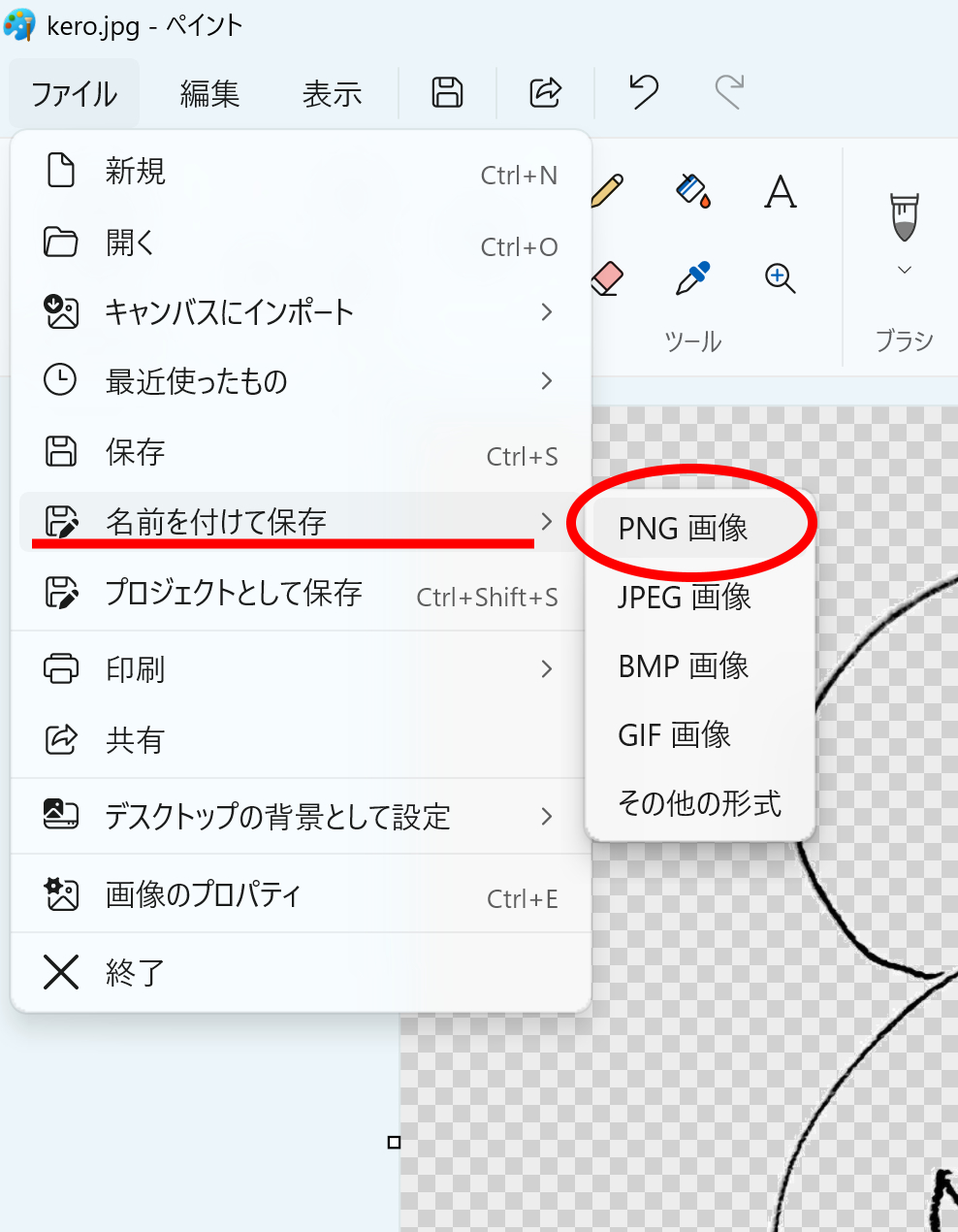Select the Magnifier zoom tool
This screenshot has width=958, height=1232.
[780, 278]
